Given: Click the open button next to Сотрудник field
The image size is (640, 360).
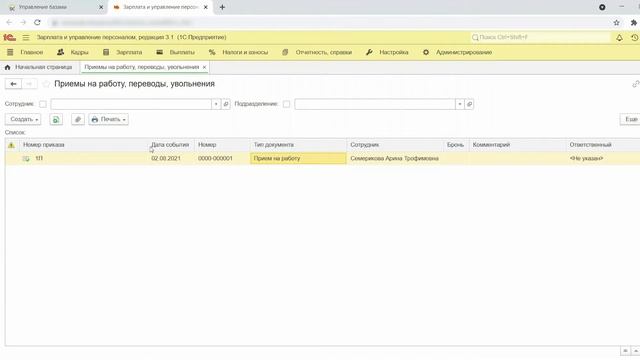Looking at the screenshot, I should coord(226,104).
